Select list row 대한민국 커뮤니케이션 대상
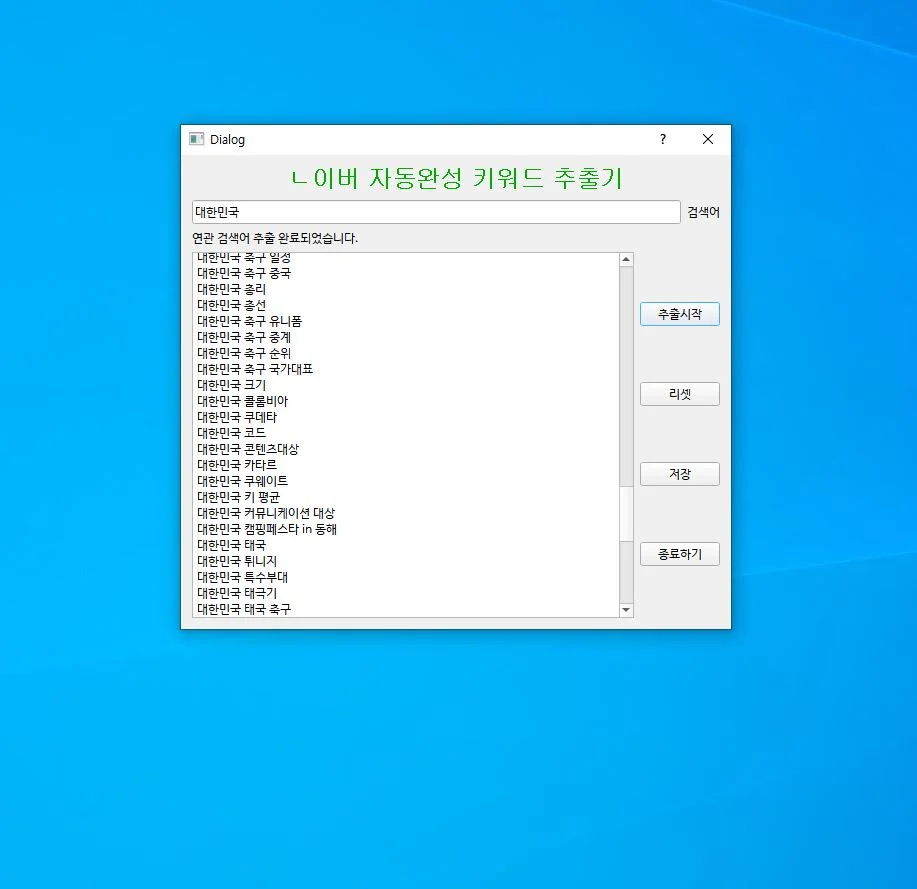Image resolution: width=917 pixels, height=889 pixels. 405,513
